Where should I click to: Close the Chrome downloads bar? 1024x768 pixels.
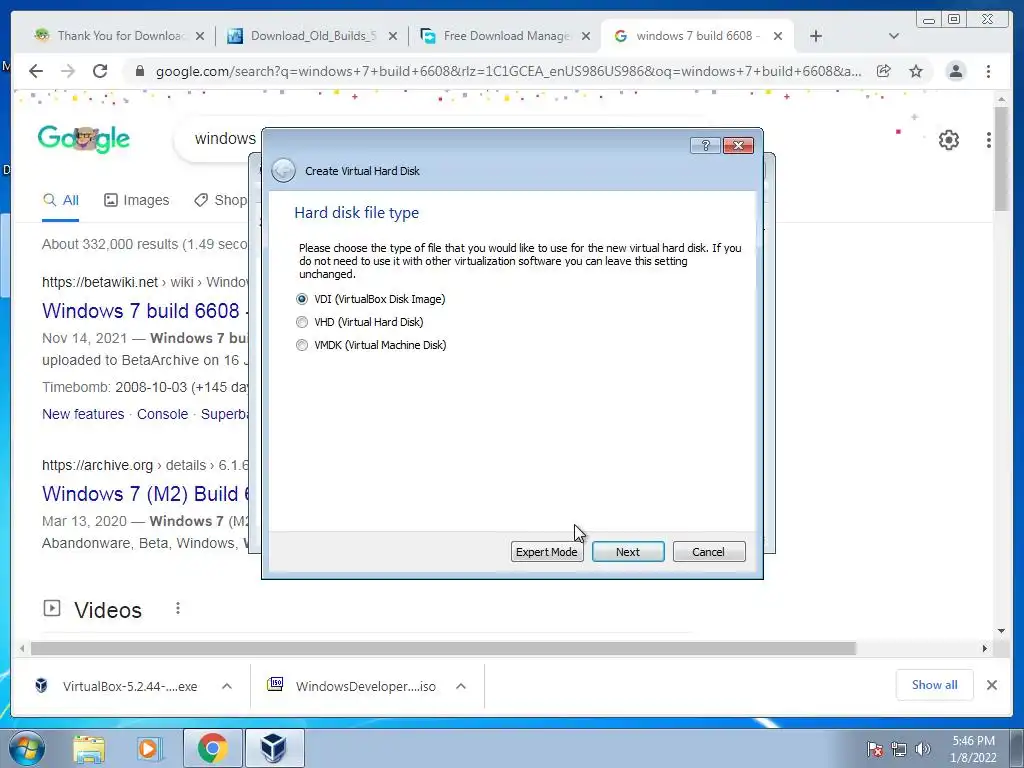(x=992, y=685)
